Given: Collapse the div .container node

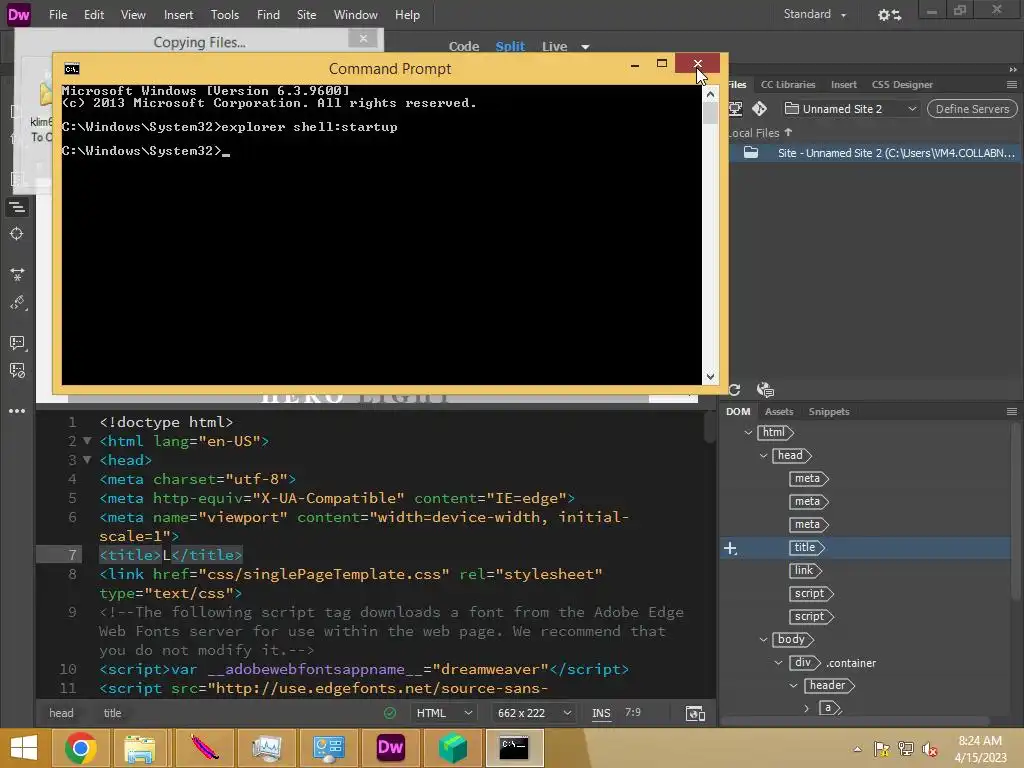Looking at the screenshot, I should tap(778, 663).
